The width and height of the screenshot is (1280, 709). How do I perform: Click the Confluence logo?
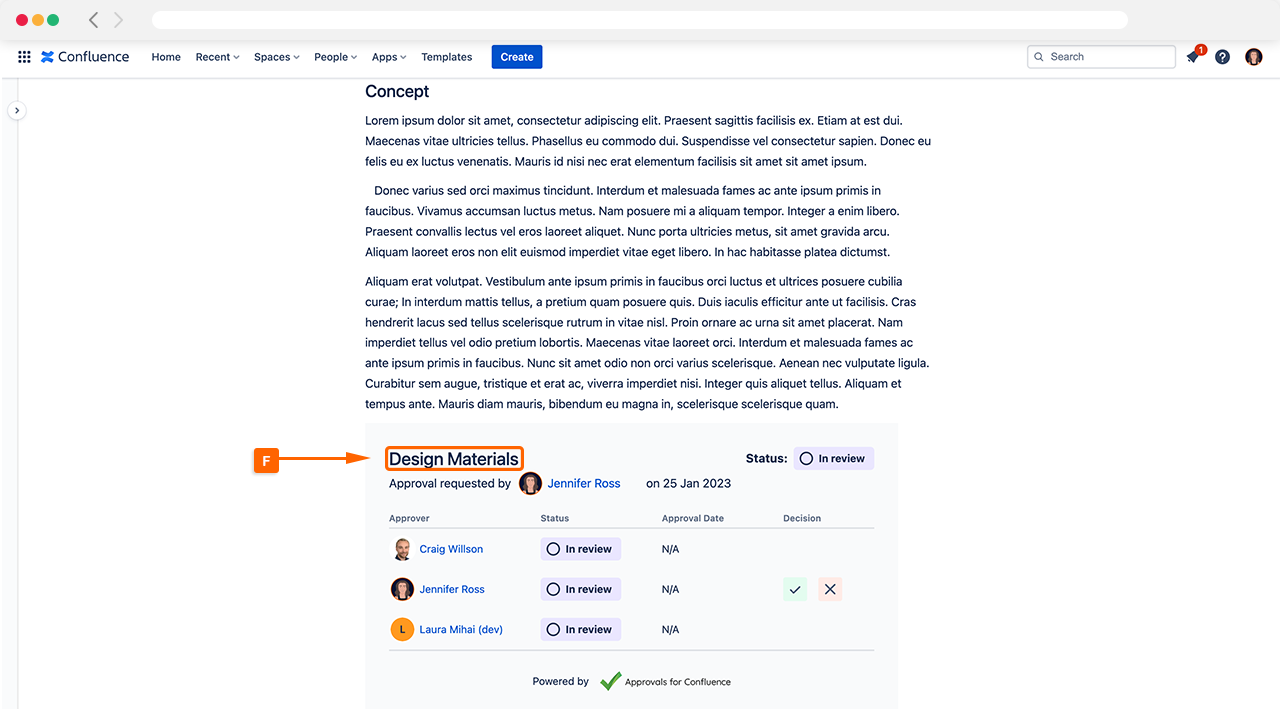[85, 57]
